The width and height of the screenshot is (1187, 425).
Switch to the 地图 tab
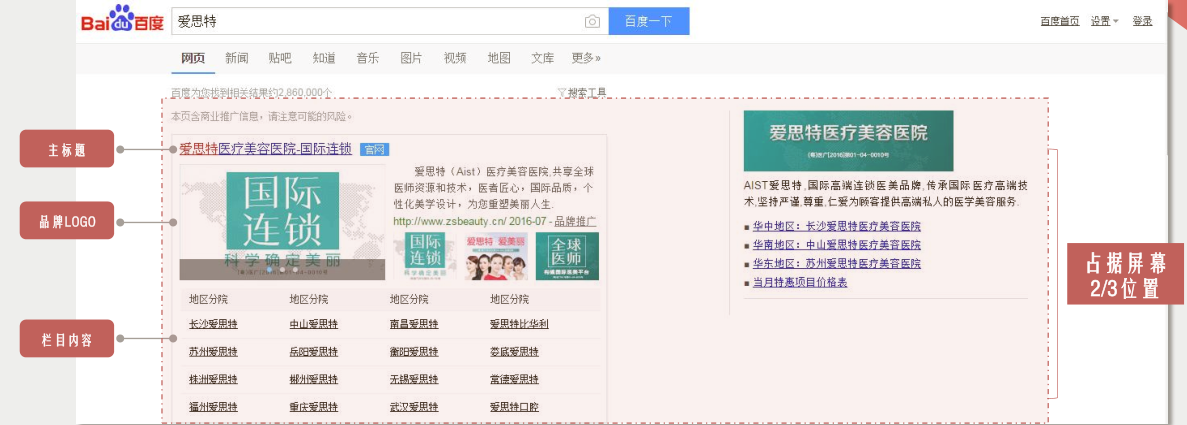[499, 58]
